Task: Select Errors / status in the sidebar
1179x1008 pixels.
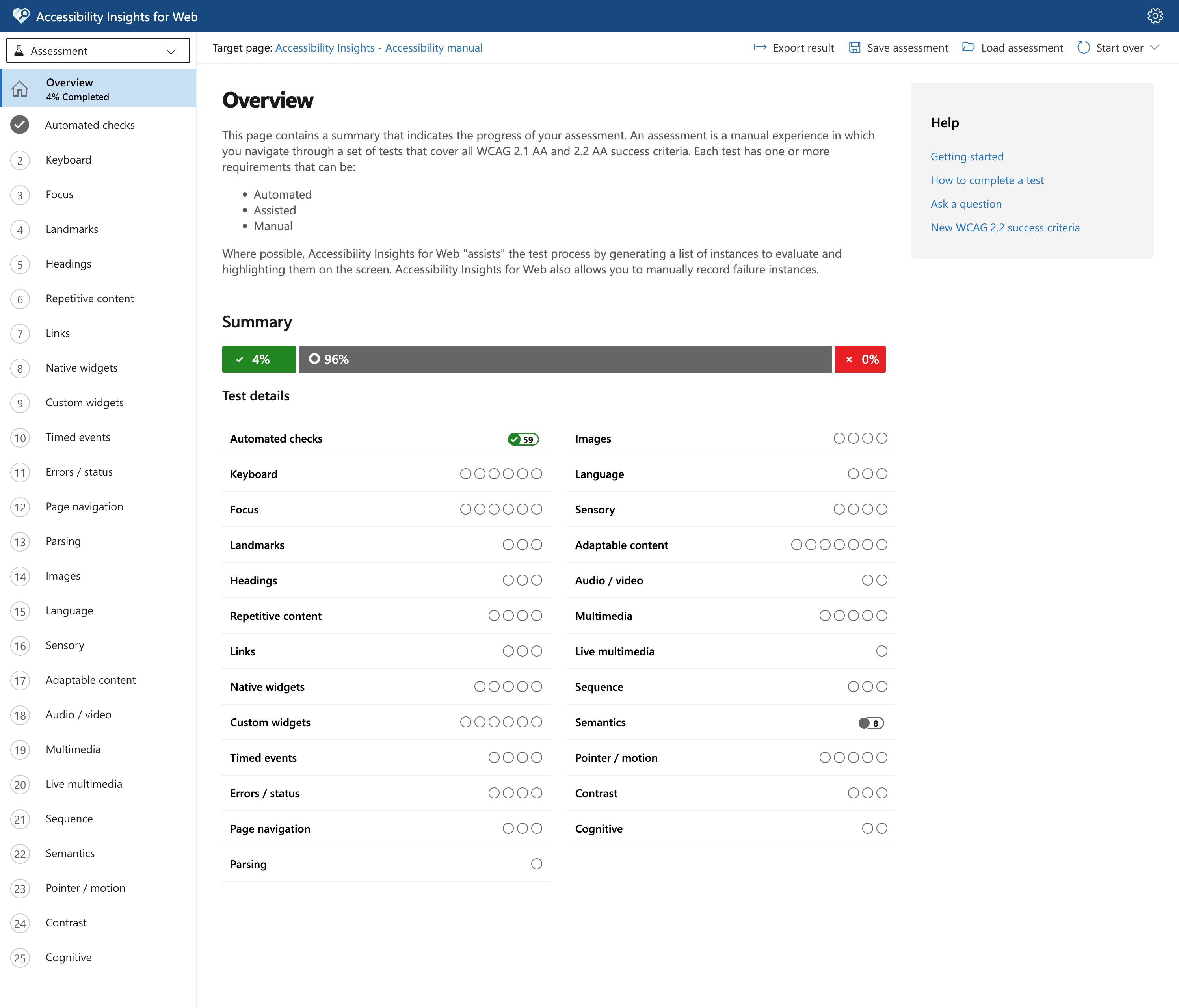Action: (x=98, y=472)
